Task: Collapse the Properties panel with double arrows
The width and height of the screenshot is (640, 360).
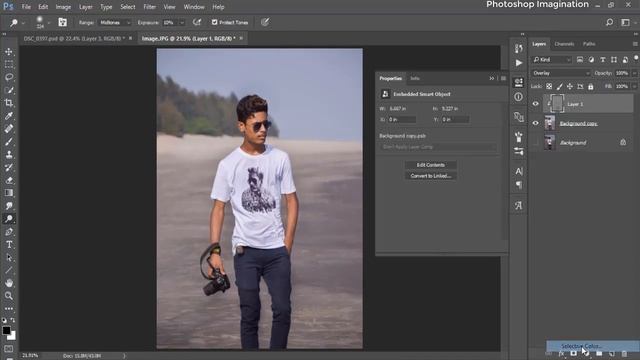Action: (491, 78)
